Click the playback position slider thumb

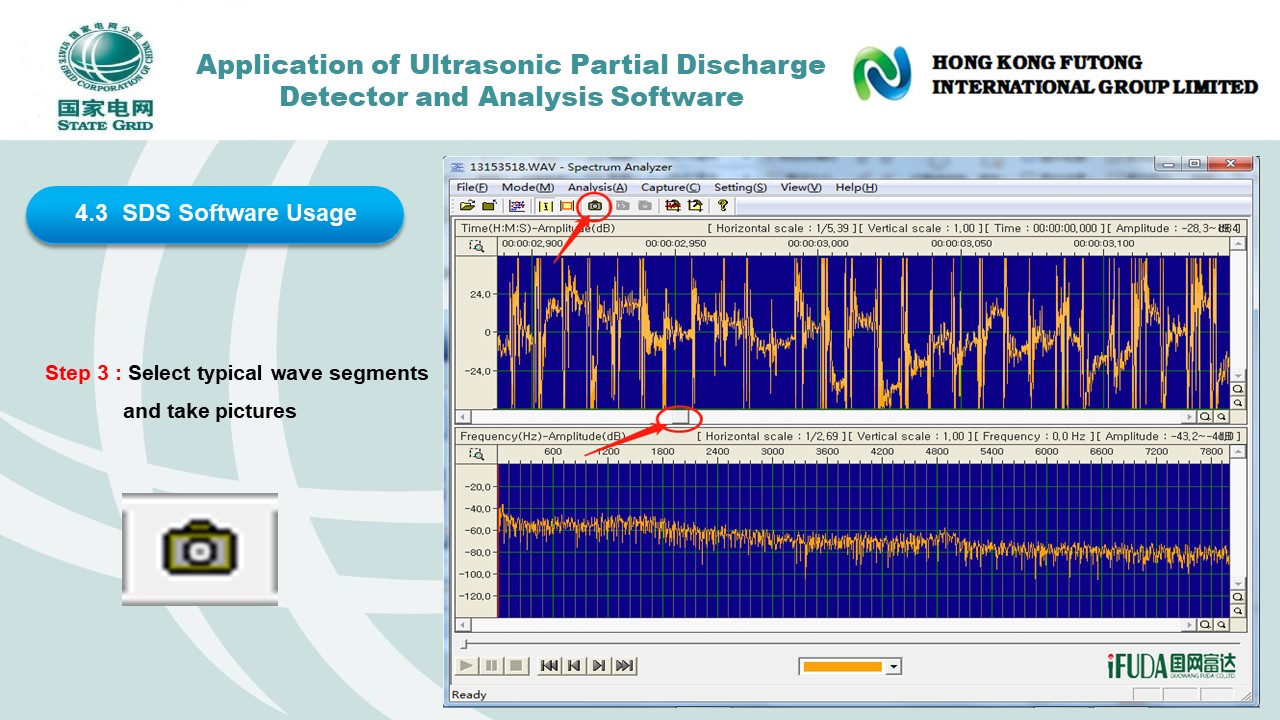click(x=463, y=644)
